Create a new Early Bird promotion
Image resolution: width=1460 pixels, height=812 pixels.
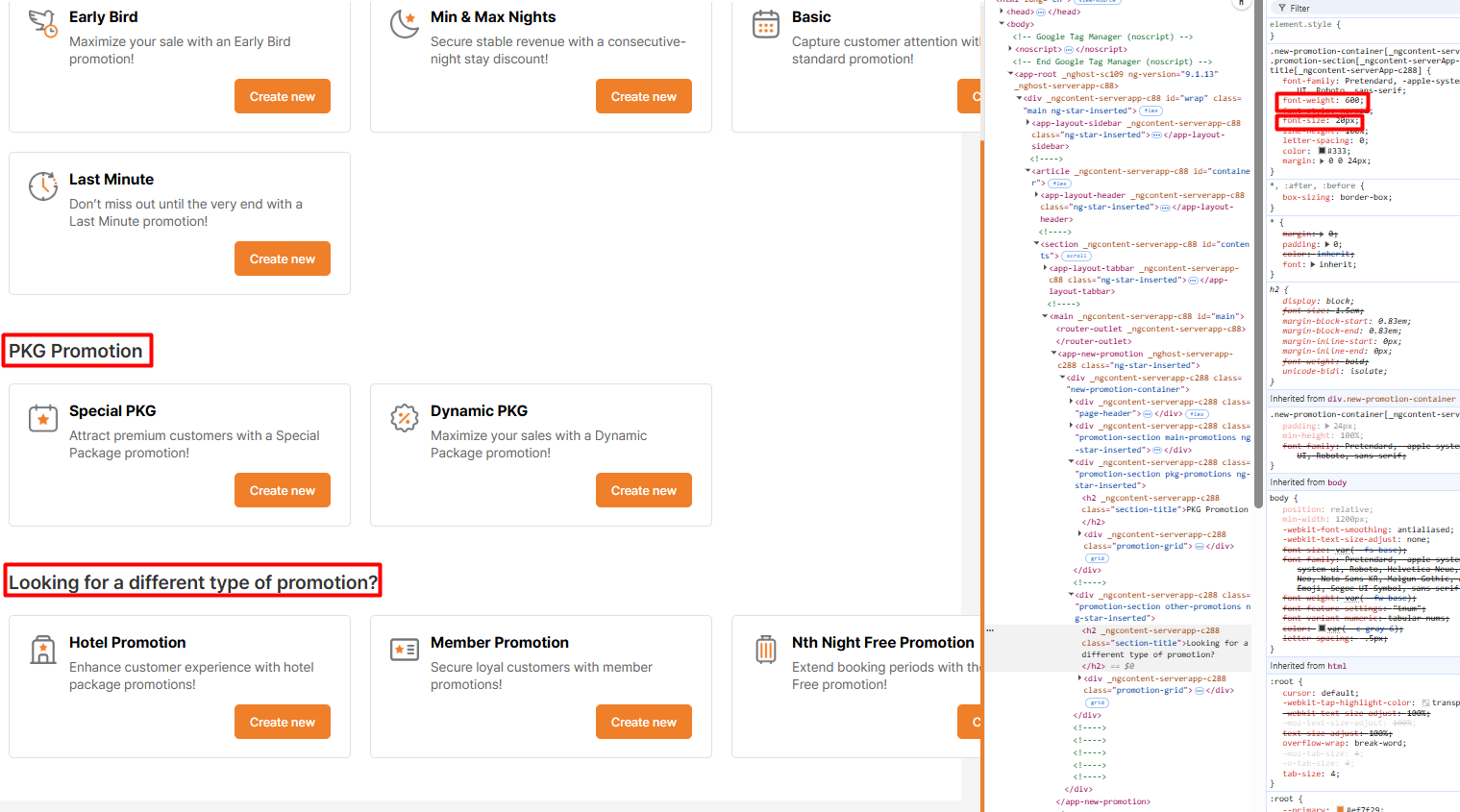[x=283, y=96]
